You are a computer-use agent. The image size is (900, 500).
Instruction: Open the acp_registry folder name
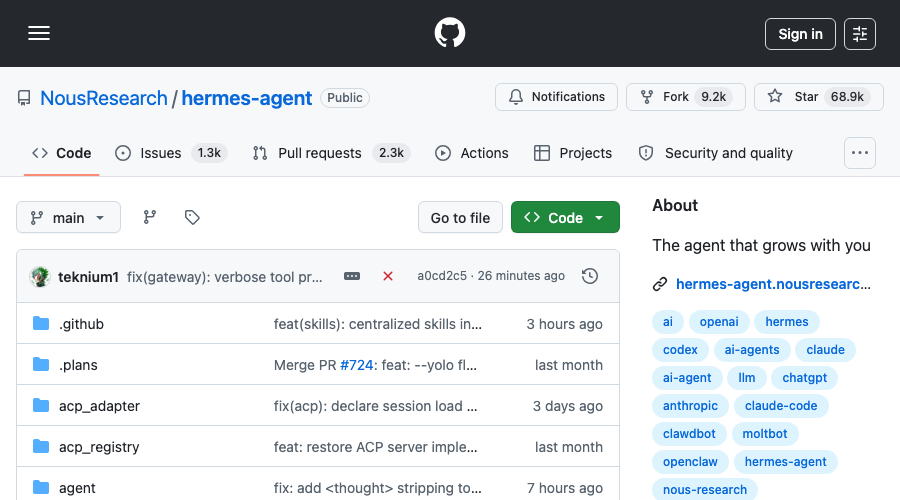point(99,447)
